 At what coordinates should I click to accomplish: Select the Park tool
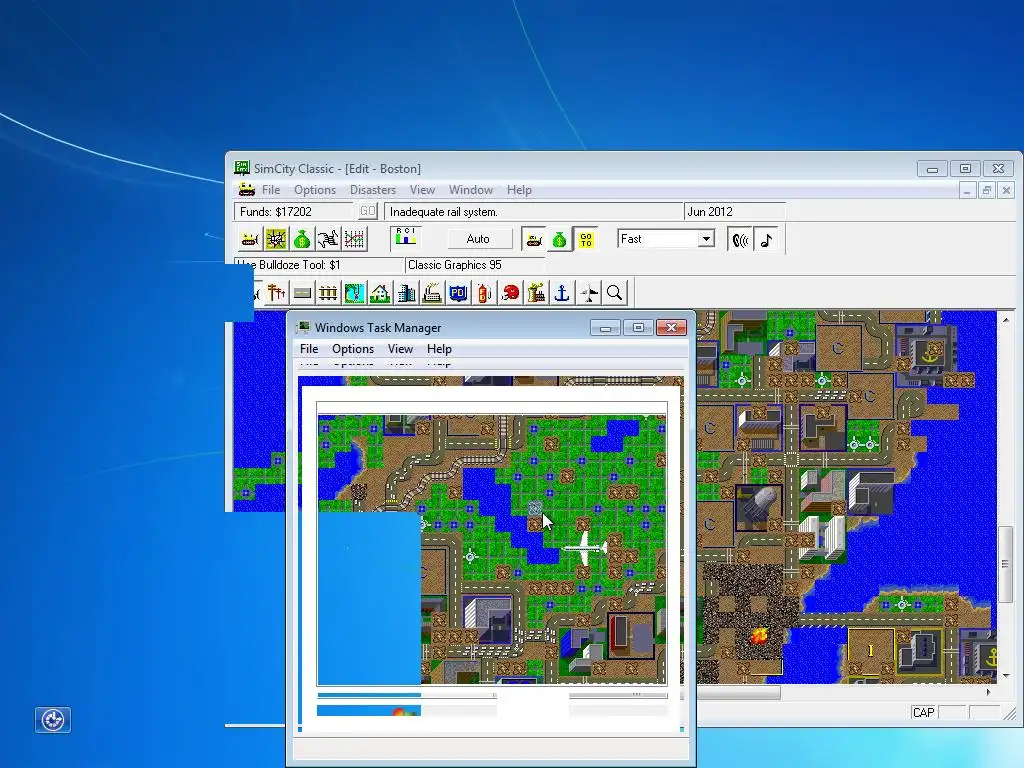(x=354, y=293)
